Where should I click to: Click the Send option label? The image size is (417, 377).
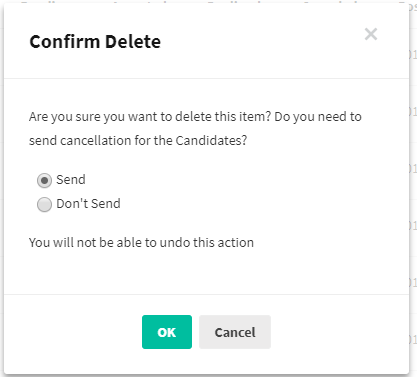pos(71,180)
